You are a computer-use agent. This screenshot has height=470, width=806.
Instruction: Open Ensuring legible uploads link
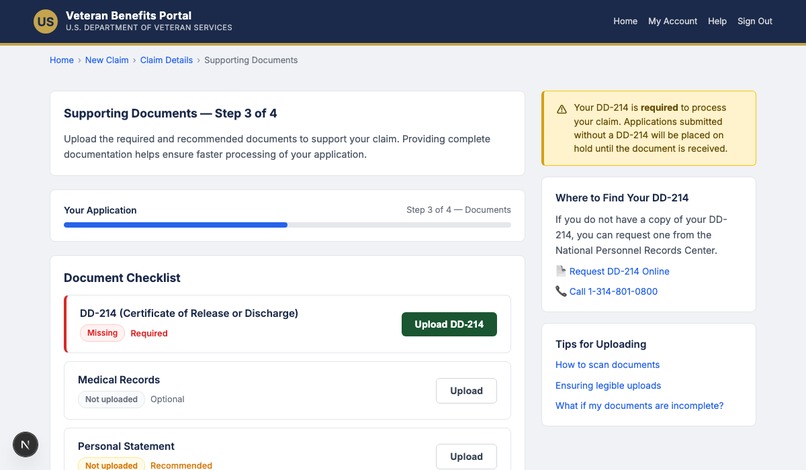[x=608, y=386]
